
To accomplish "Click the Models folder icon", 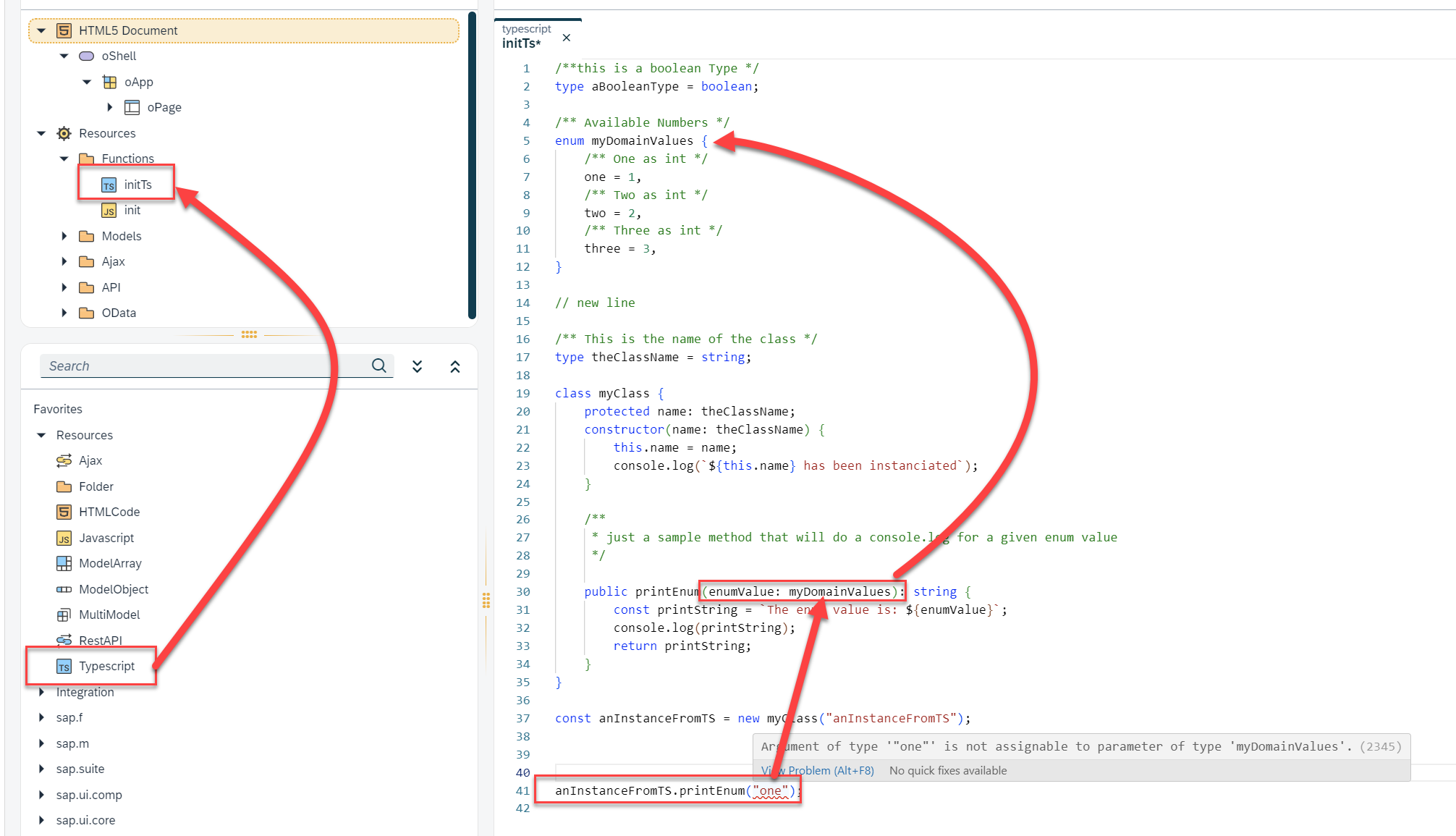I will [x=87, y=236].
